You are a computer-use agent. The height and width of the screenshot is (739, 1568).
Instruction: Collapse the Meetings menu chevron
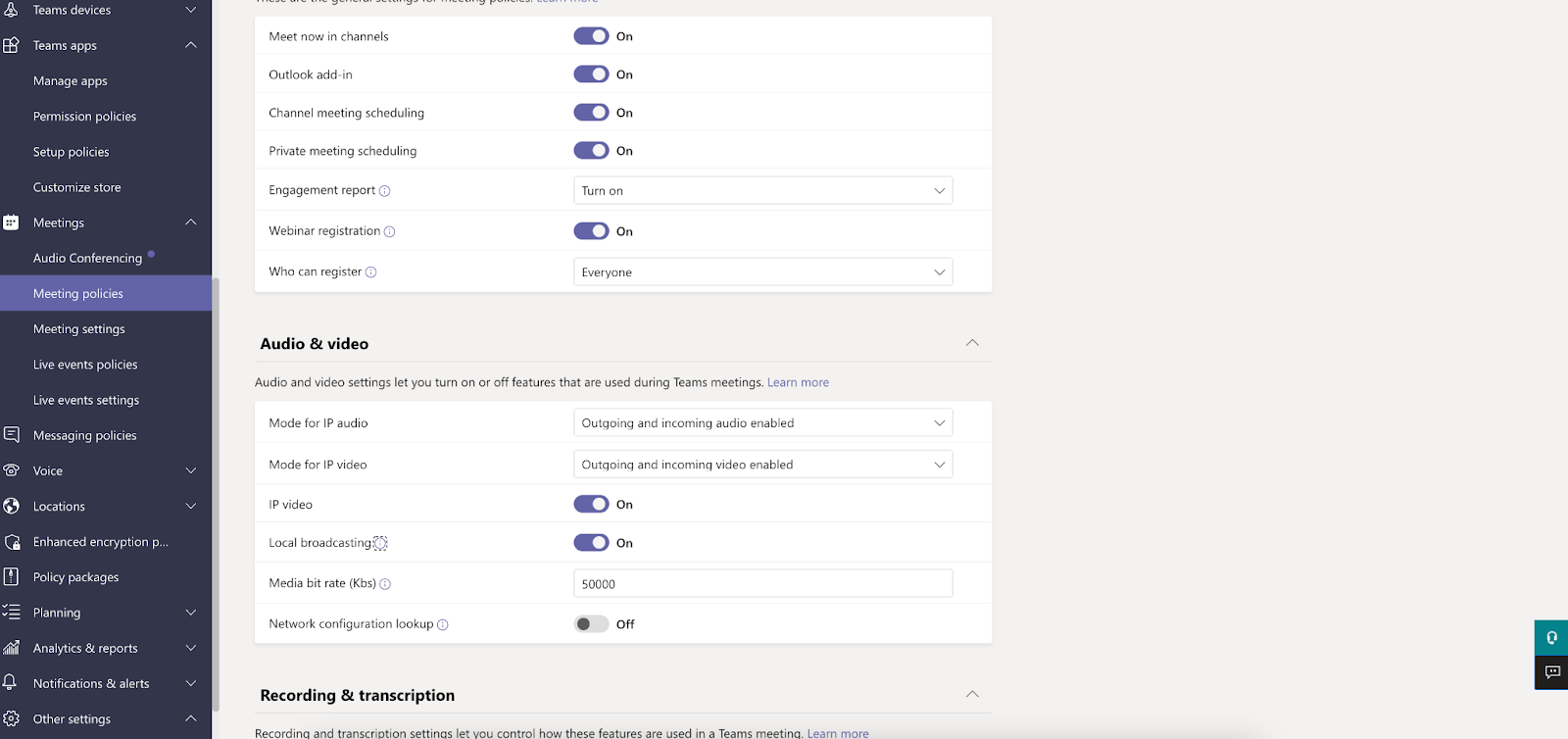tap(191, 222)
